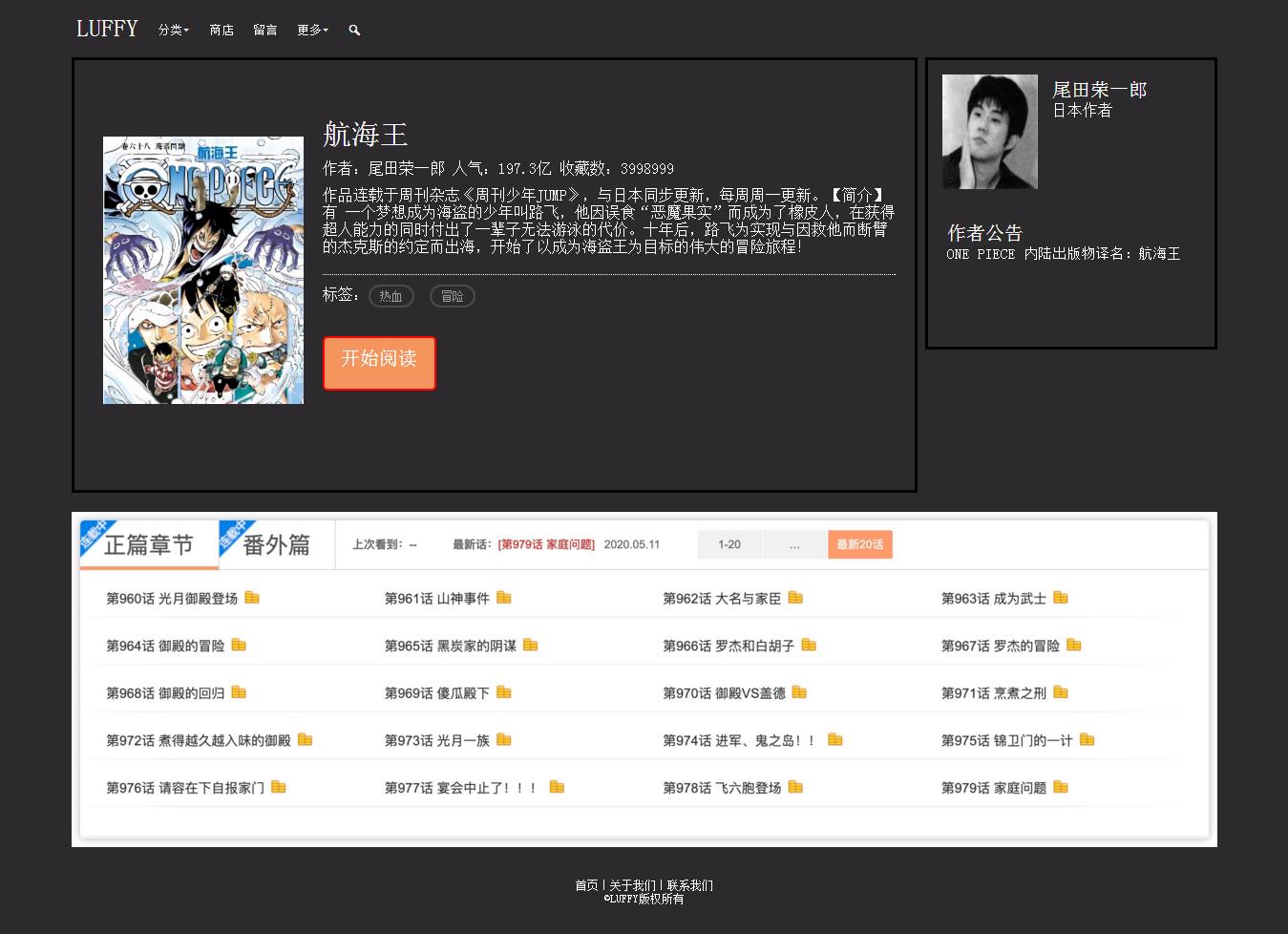
Task: Click coin icon beside 第976话 请容在下自报家门
Action: click(x=279, y=788)
